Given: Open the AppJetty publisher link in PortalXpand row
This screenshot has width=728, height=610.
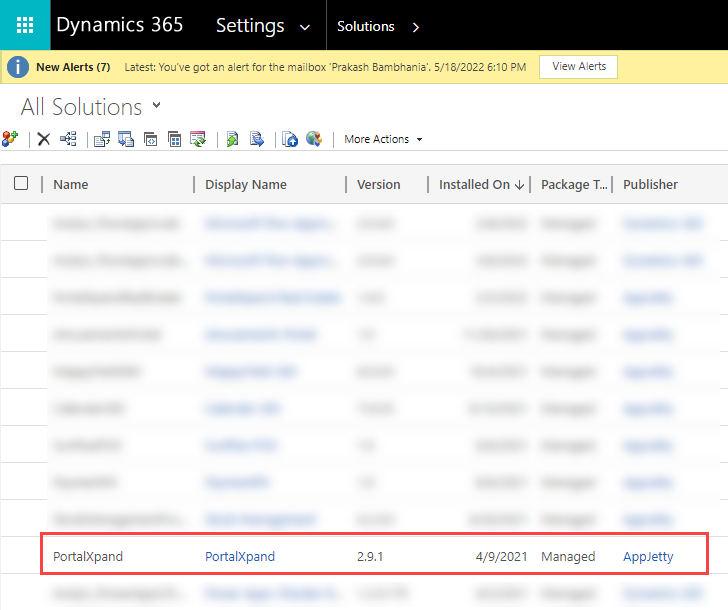Looking at the screenshot, I should coord(648,556).
